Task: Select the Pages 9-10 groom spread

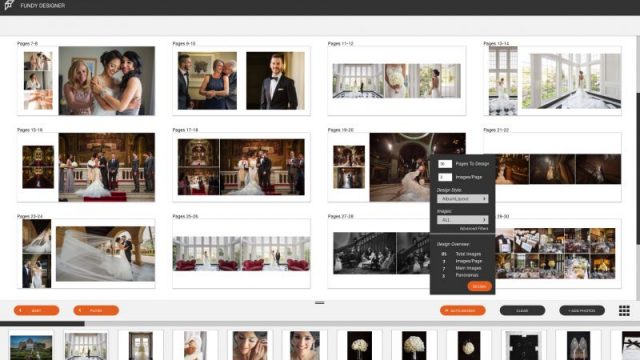Action: click(241, 81)
